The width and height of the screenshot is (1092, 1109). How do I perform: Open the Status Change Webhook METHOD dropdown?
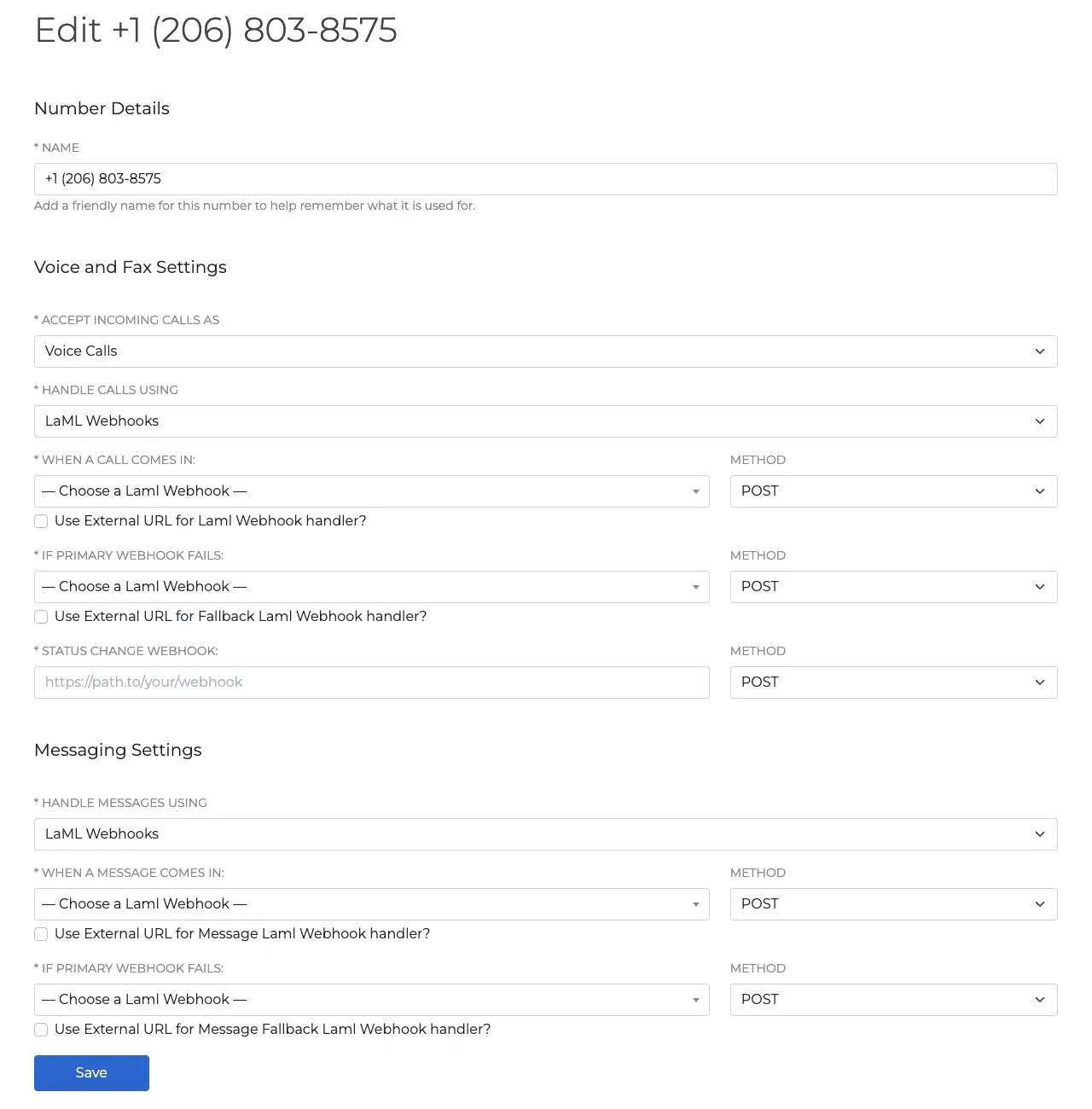[x=893, y=682]
